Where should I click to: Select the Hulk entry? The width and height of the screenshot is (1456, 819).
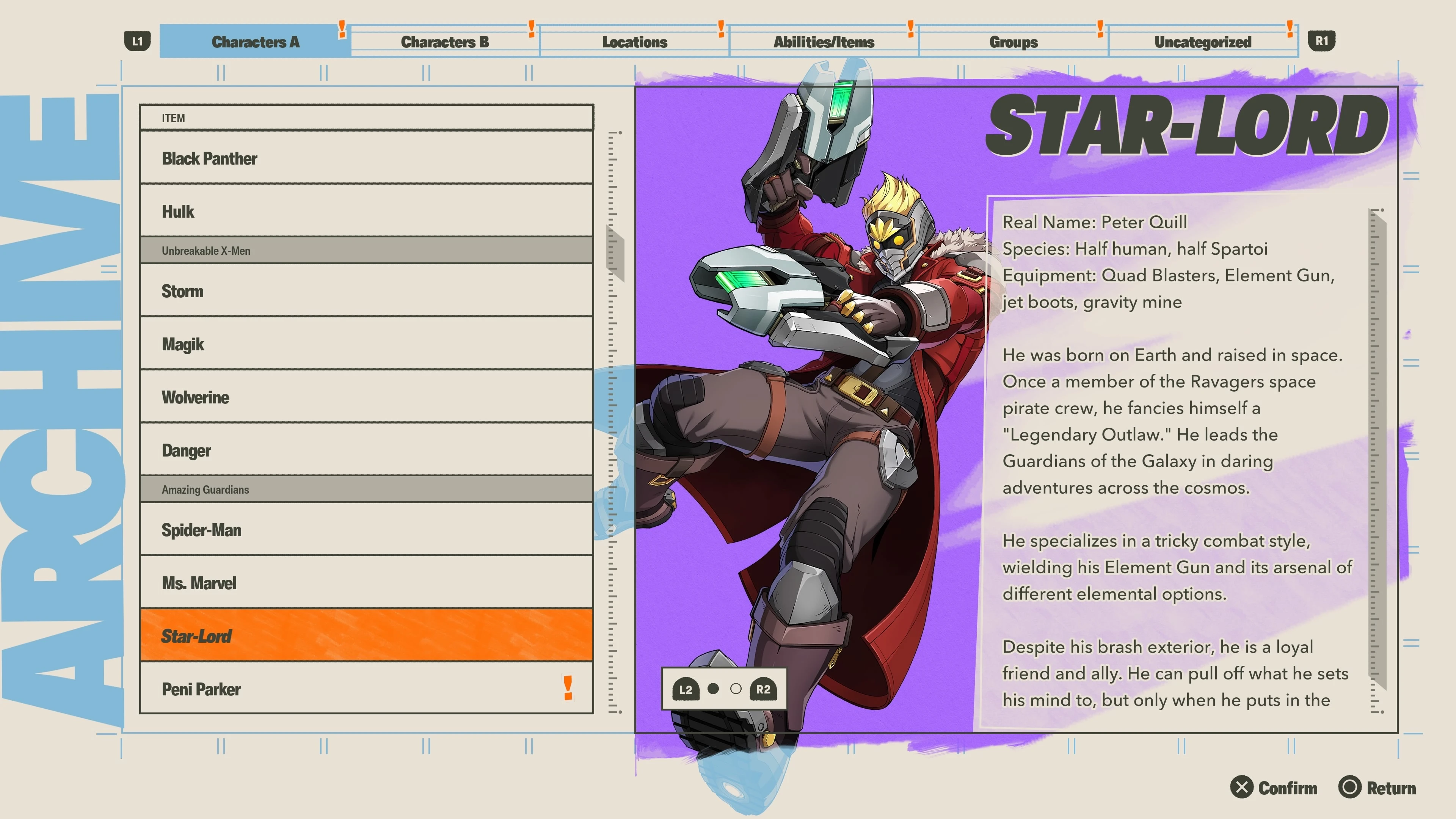click(367, 211)
